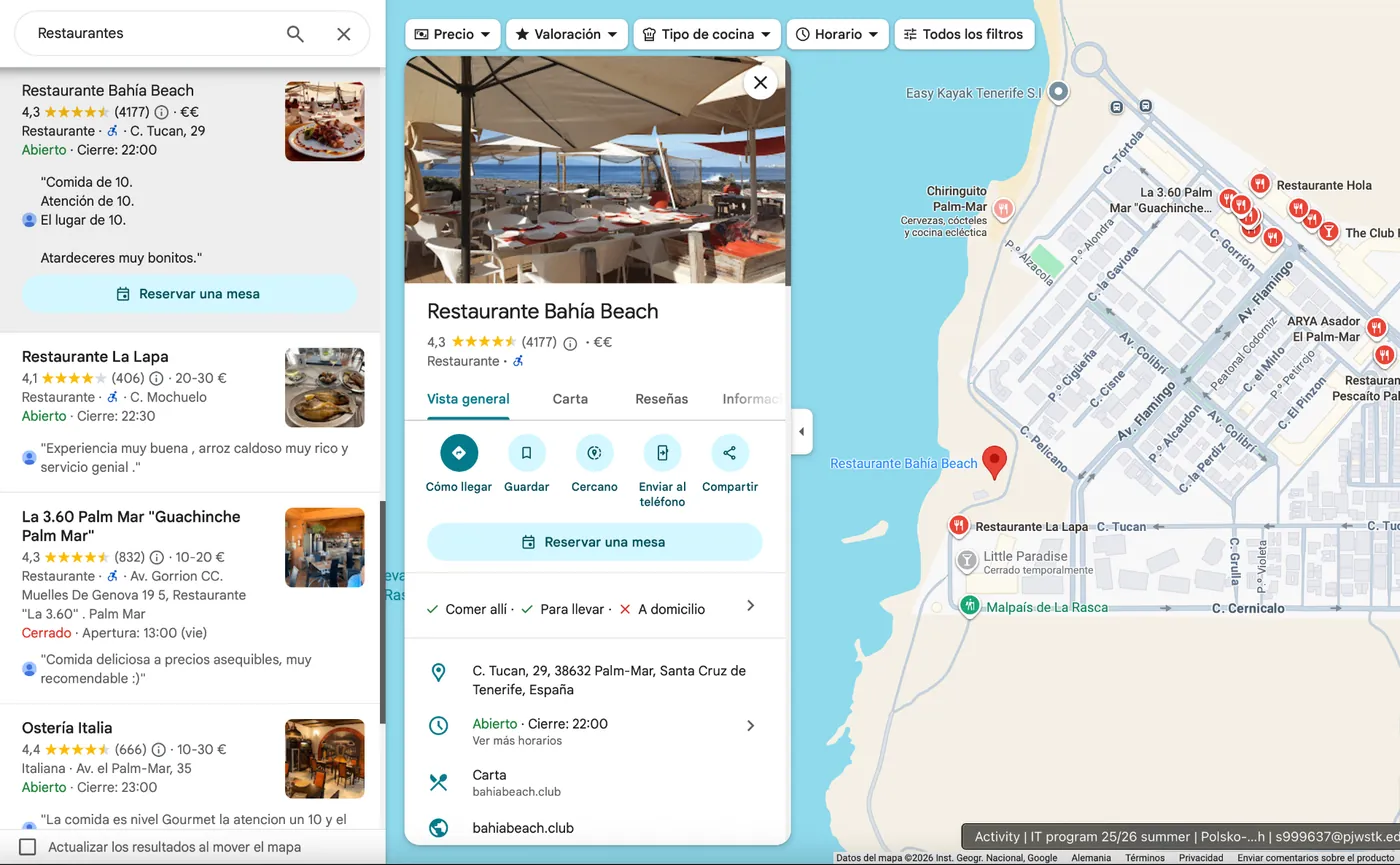Screen dimensions: 1400x865
Task: Open Restaurante La Lapa result thumbnail
Action: [x=325, y=388]
